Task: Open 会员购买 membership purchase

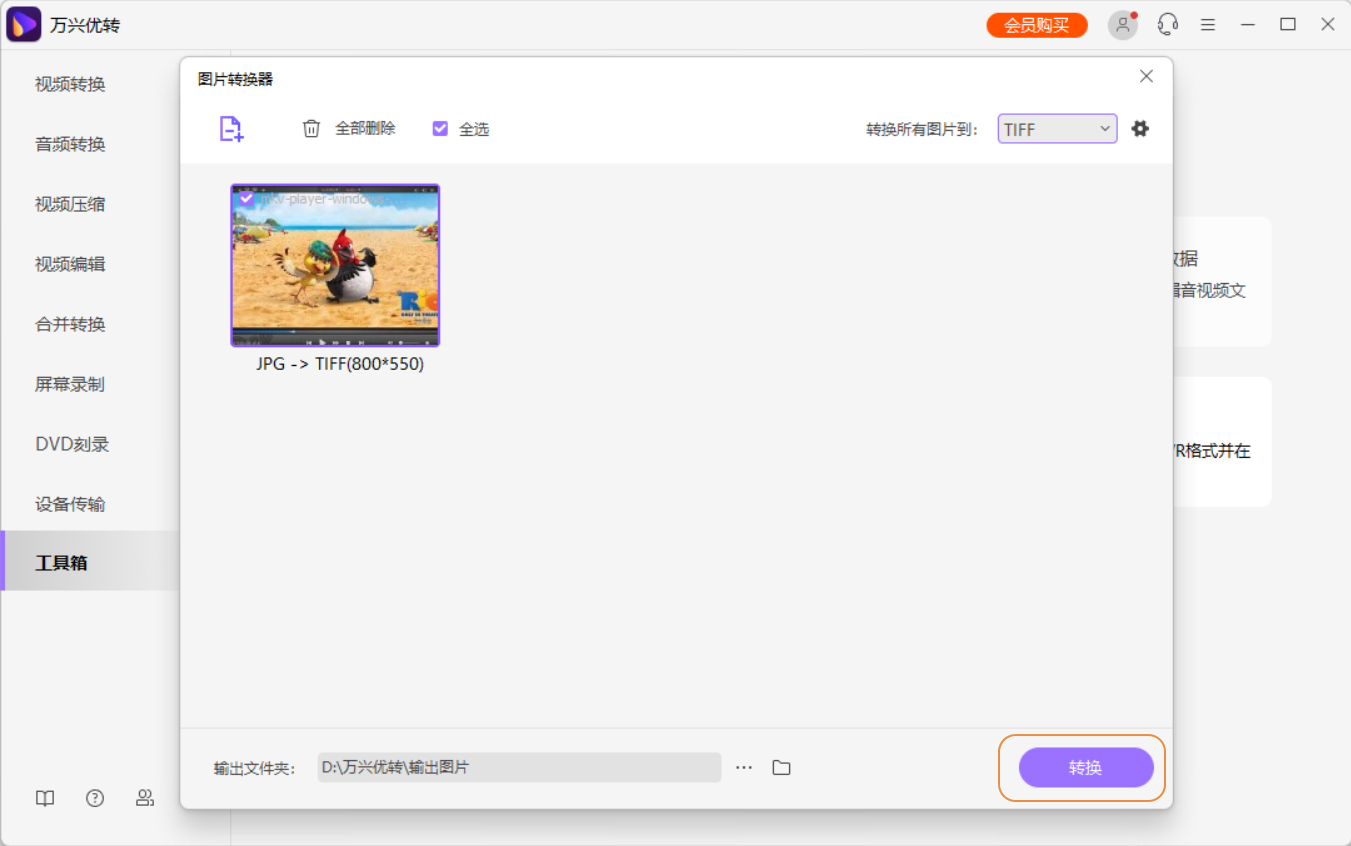Action: (x=1036, y=23)
